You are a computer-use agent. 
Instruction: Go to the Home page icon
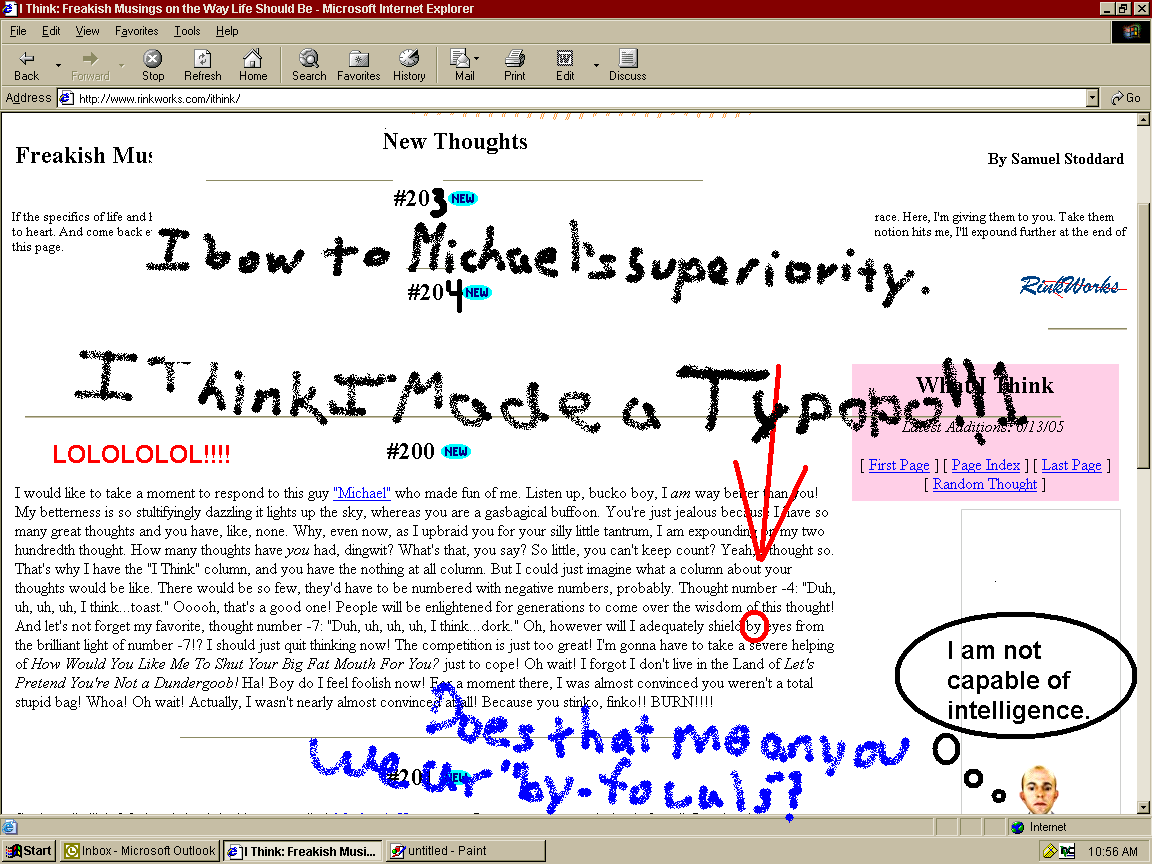(253, 59)
